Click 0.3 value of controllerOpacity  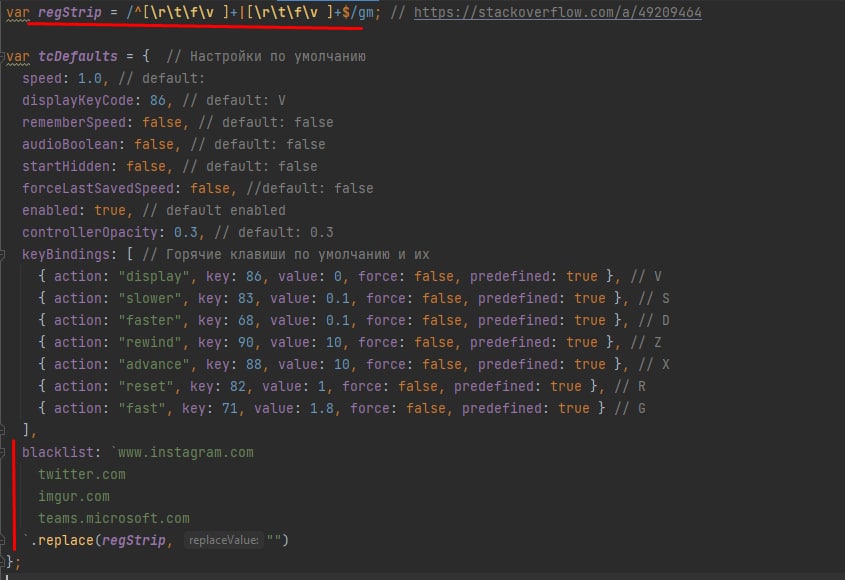click(186, 232)
